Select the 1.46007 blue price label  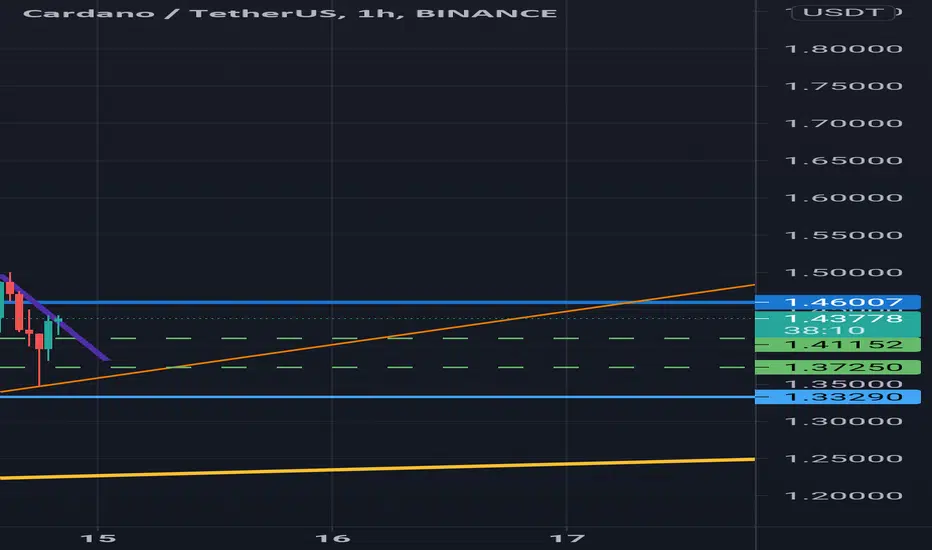(x=837, y=302)
